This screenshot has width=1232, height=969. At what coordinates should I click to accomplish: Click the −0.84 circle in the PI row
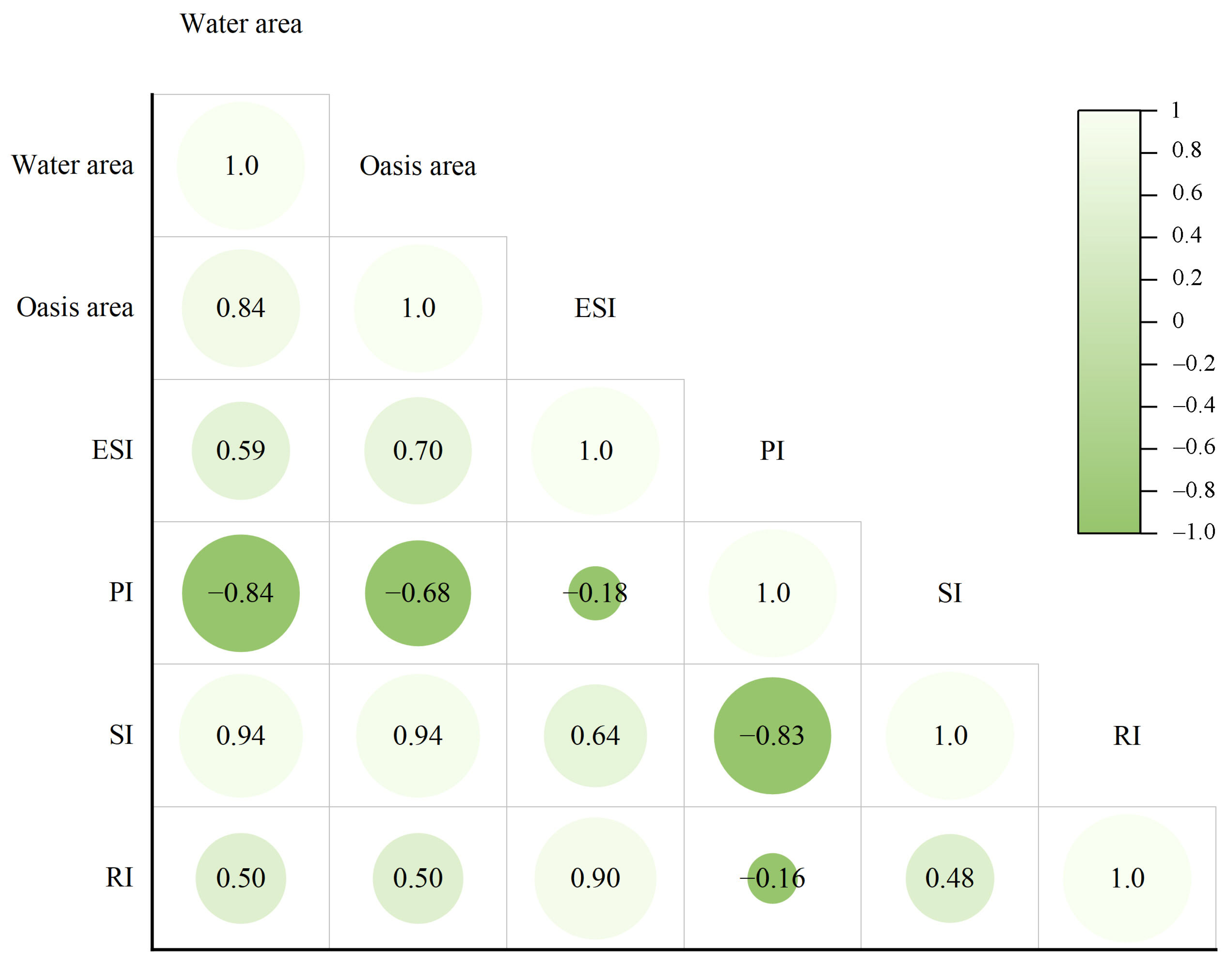(240, 593)
